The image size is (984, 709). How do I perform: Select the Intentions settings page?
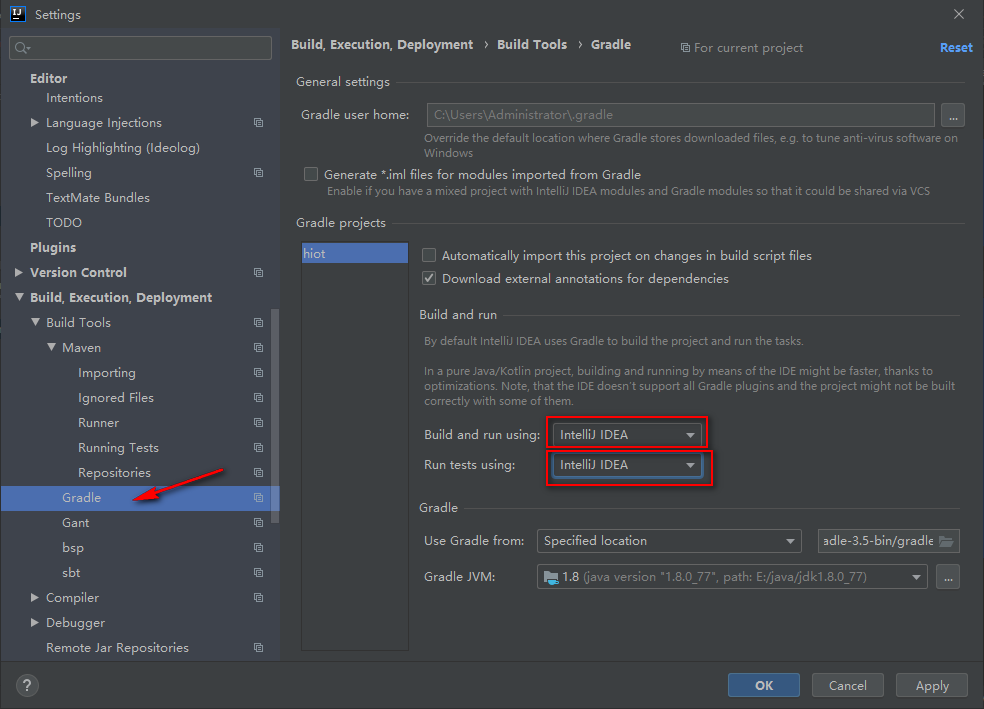tap(74, 98)
